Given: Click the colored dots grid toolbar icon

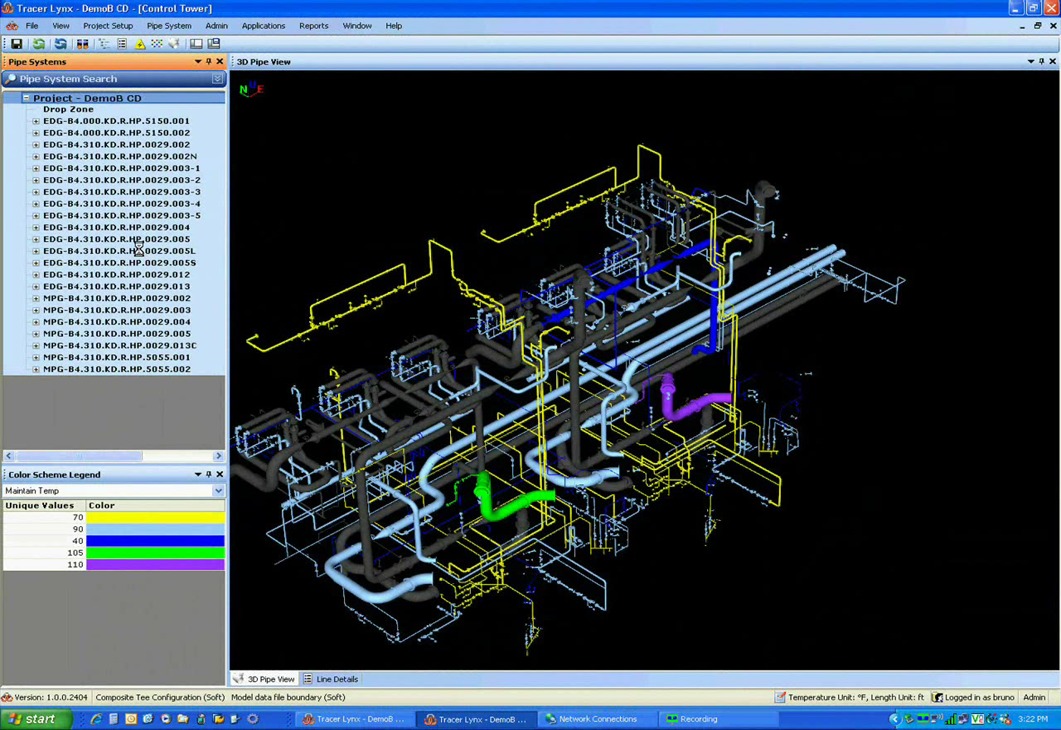Looking at the screenshot, I should point(157,44).
